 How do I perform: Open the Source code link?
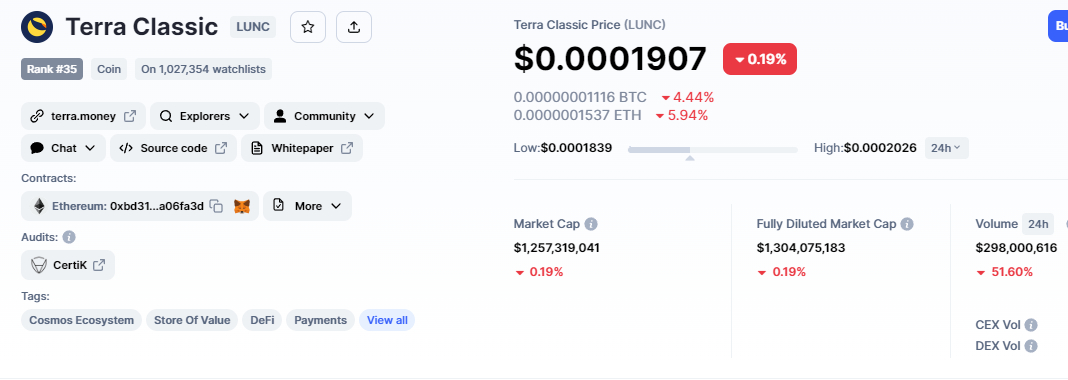click(x=173, y=148)
